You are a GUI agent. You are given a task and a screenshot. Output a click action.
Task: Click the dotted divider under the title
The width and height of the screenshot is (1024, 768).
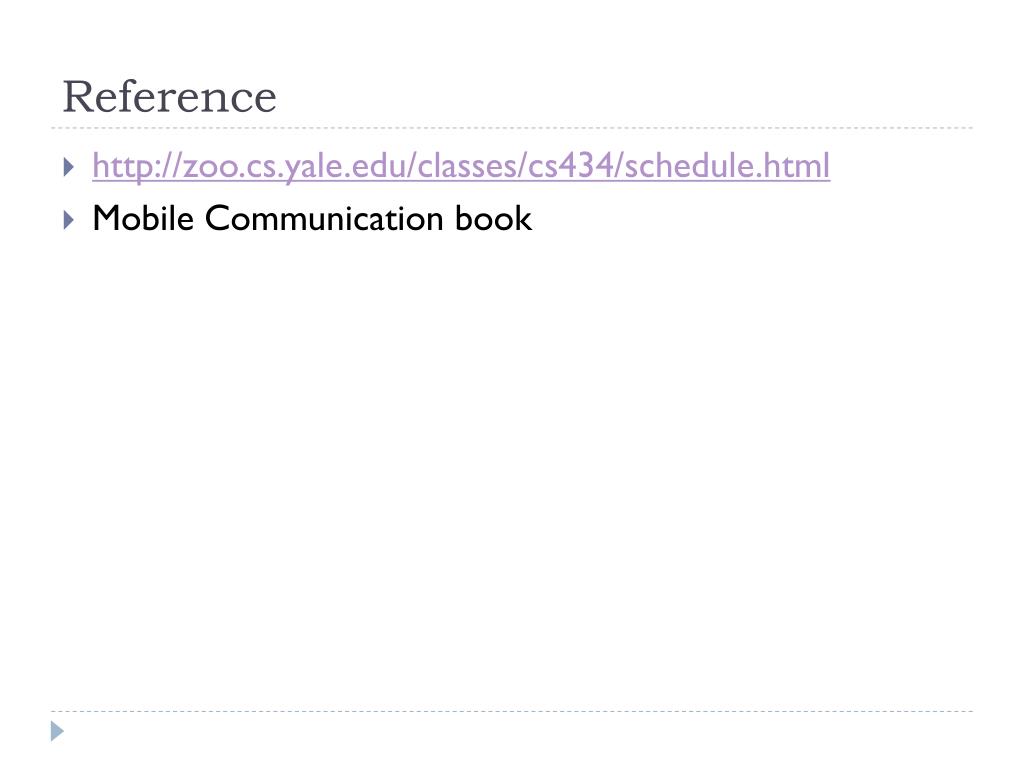[x=512, y=128]
